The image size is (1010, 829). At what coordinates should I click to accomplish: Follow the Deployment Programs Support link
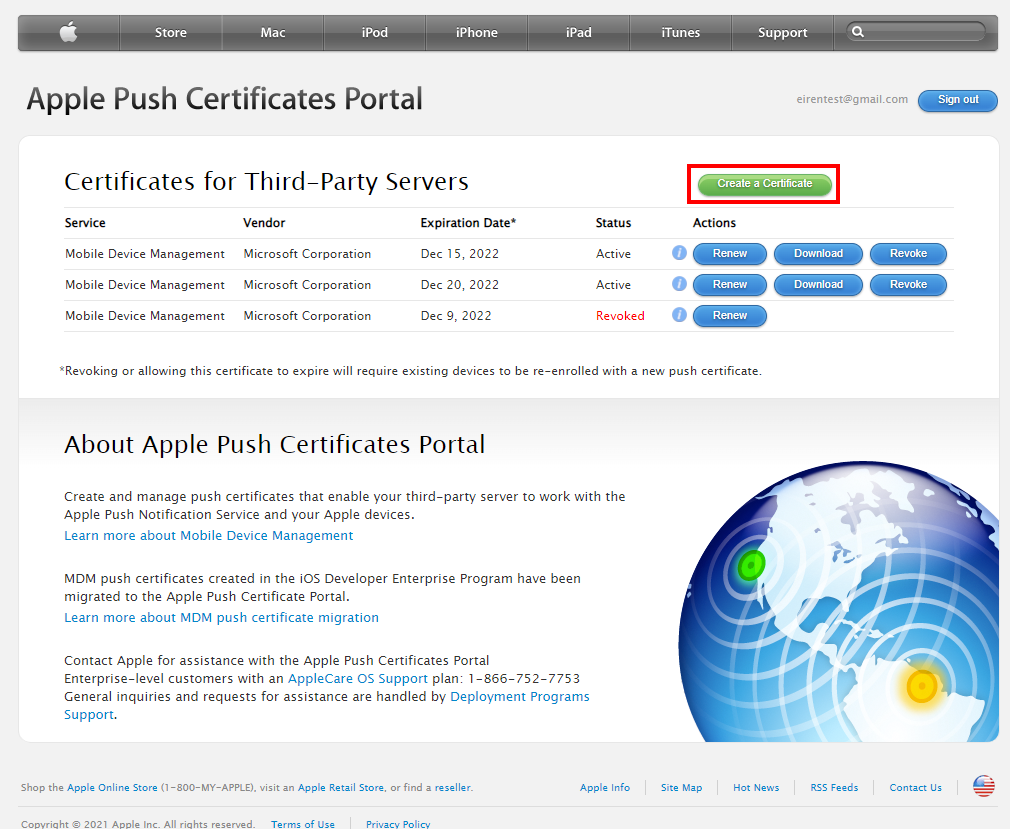[520, 696]
